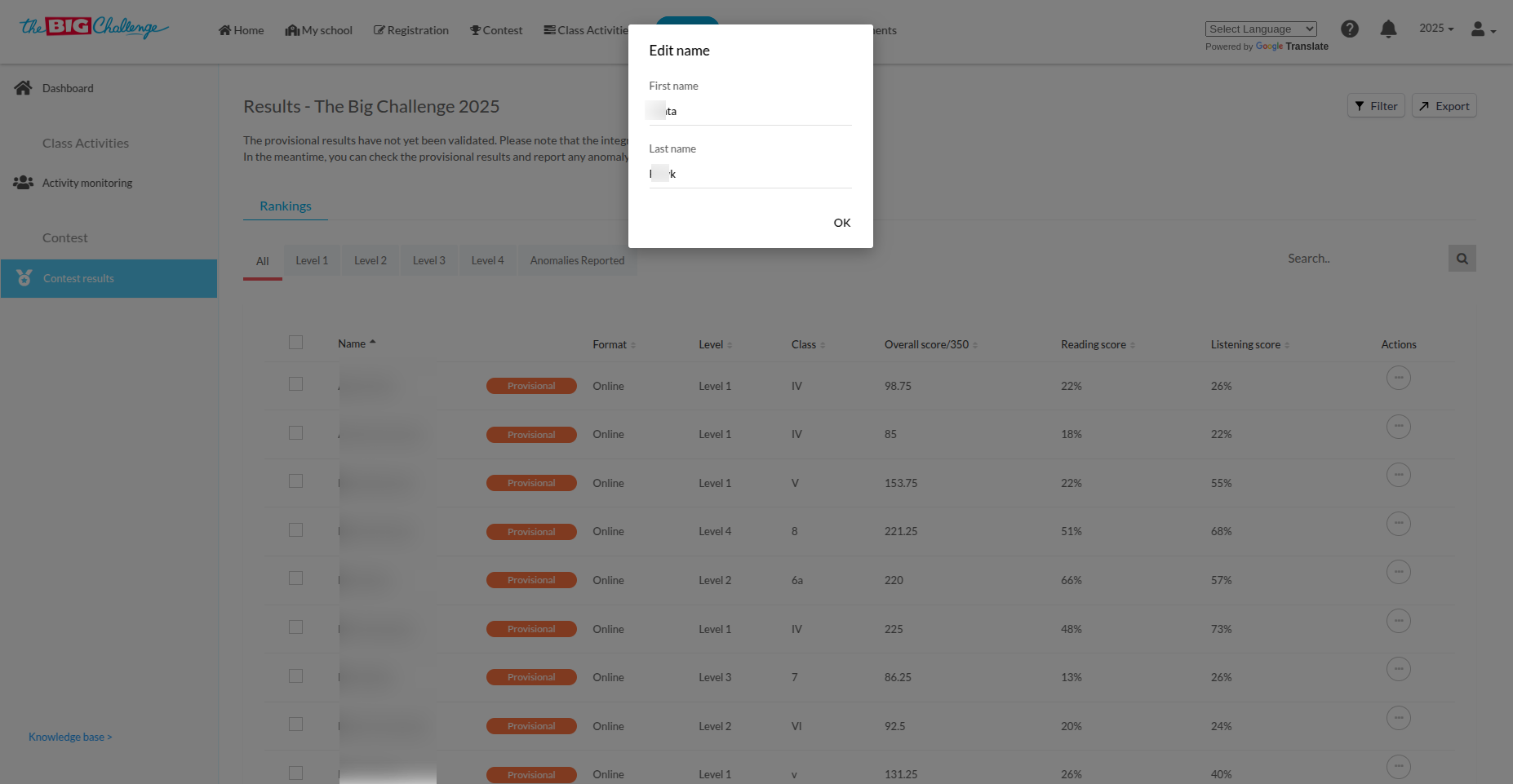Sort the table by Format column
The image size is (1513, 784).
(x=614, y=344)
